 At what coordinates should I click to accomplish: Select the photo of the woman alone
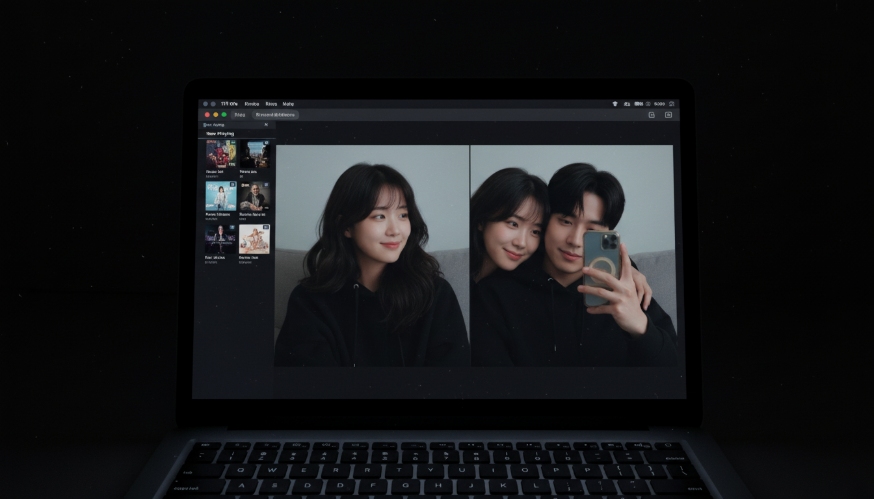point(372,255)
